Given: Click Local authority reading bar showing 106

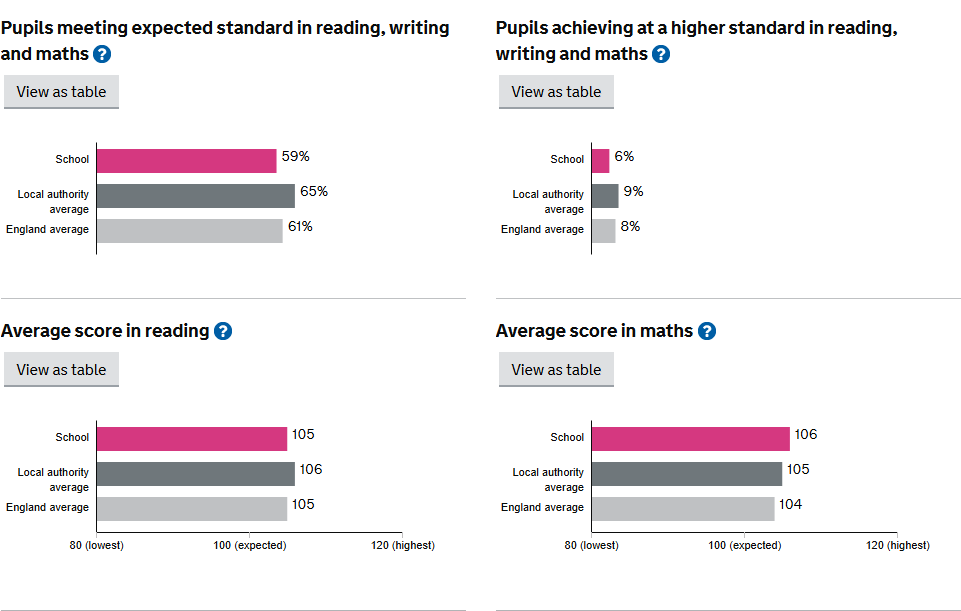Looking at the screenshot, I should pos(196,474).
